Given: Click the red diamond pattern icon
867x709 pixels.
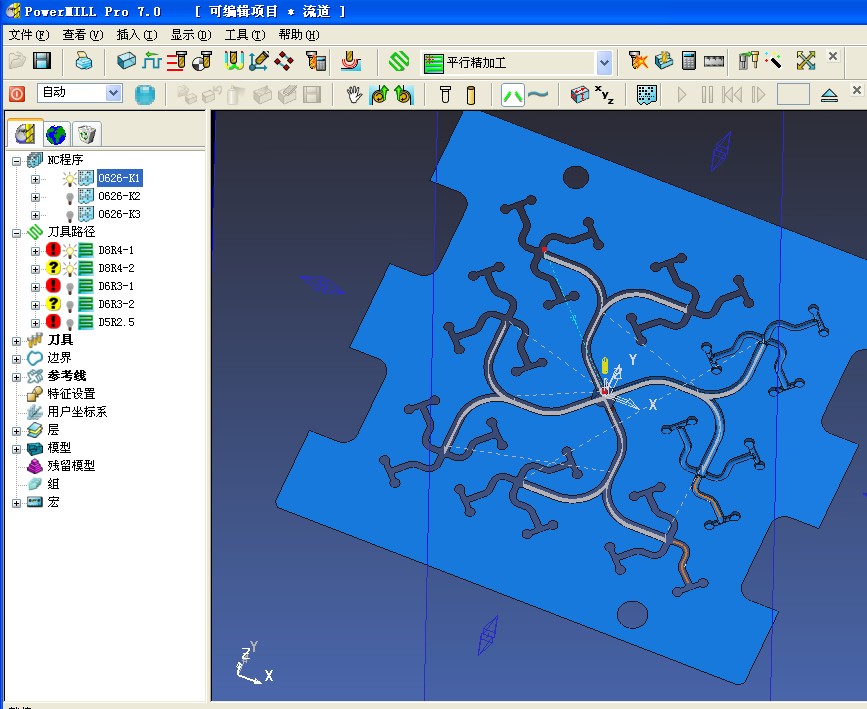Looking at the screenshot, I should tap(284, 61).
